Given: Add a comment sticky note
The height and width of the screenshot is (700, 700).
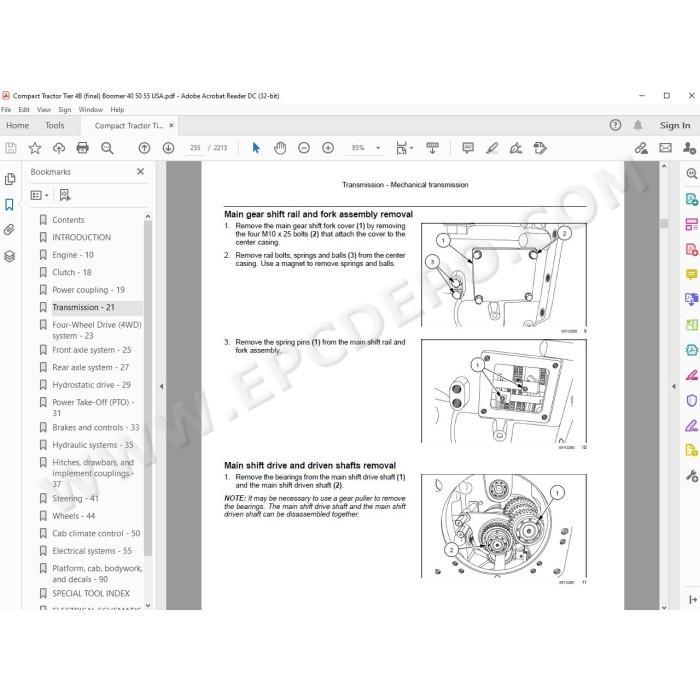Looking at the screenshot, I should [468, 148].
